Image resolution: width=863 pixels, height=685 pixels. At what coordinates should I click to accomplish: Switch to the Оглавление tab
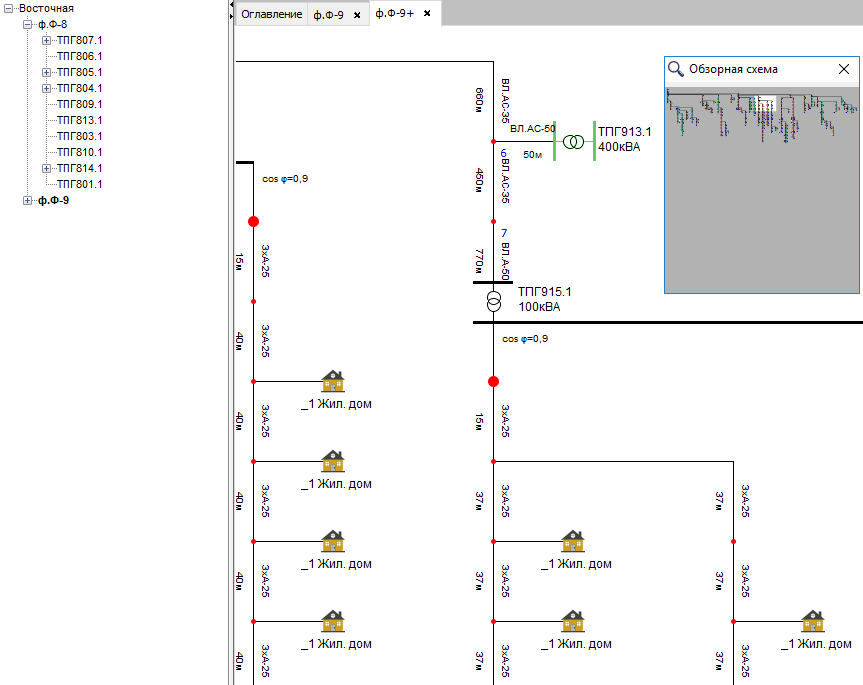point(272,14)
